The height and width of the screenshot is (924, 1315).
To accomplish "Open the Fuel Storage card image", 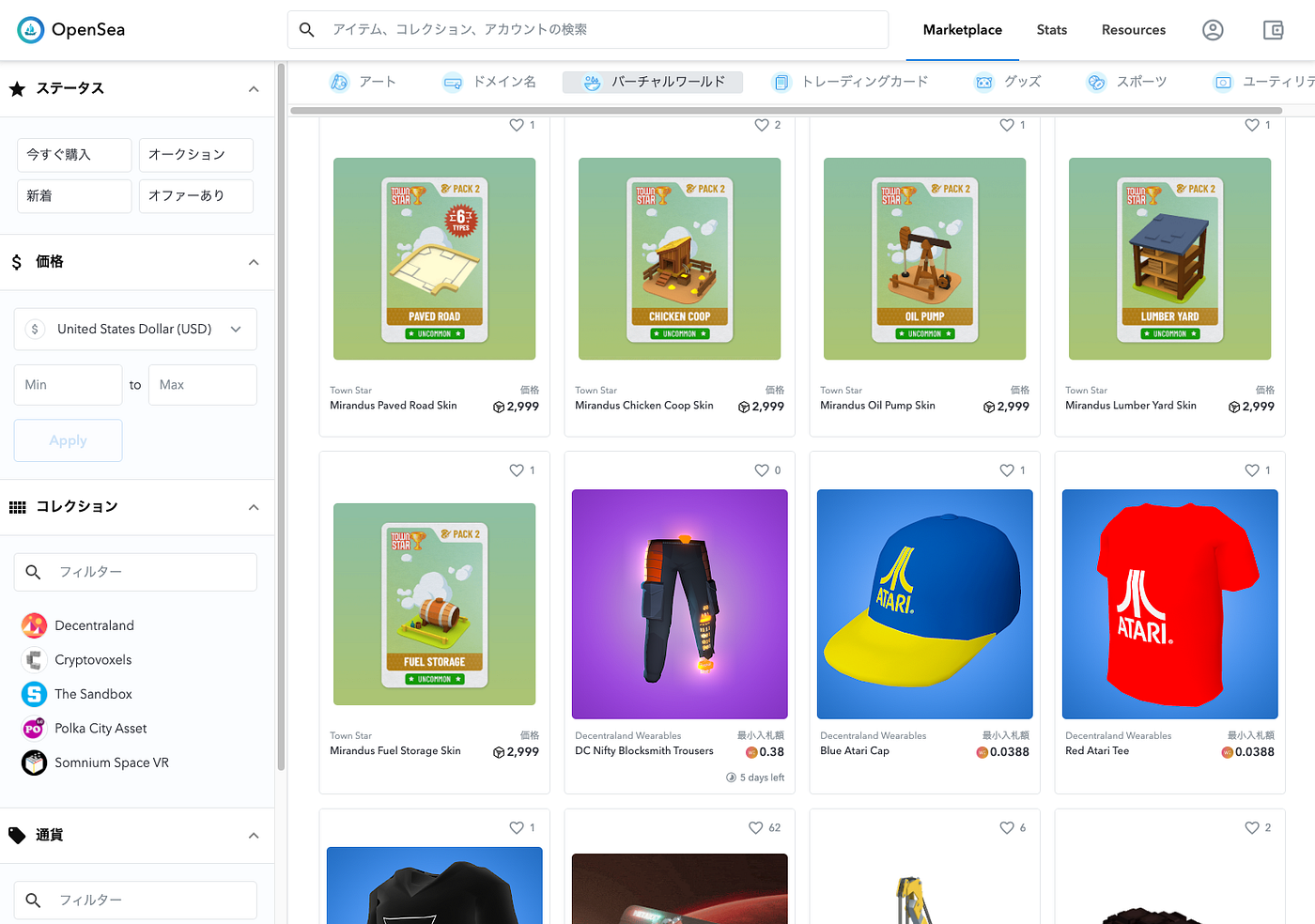I will (x=434, y=605).
